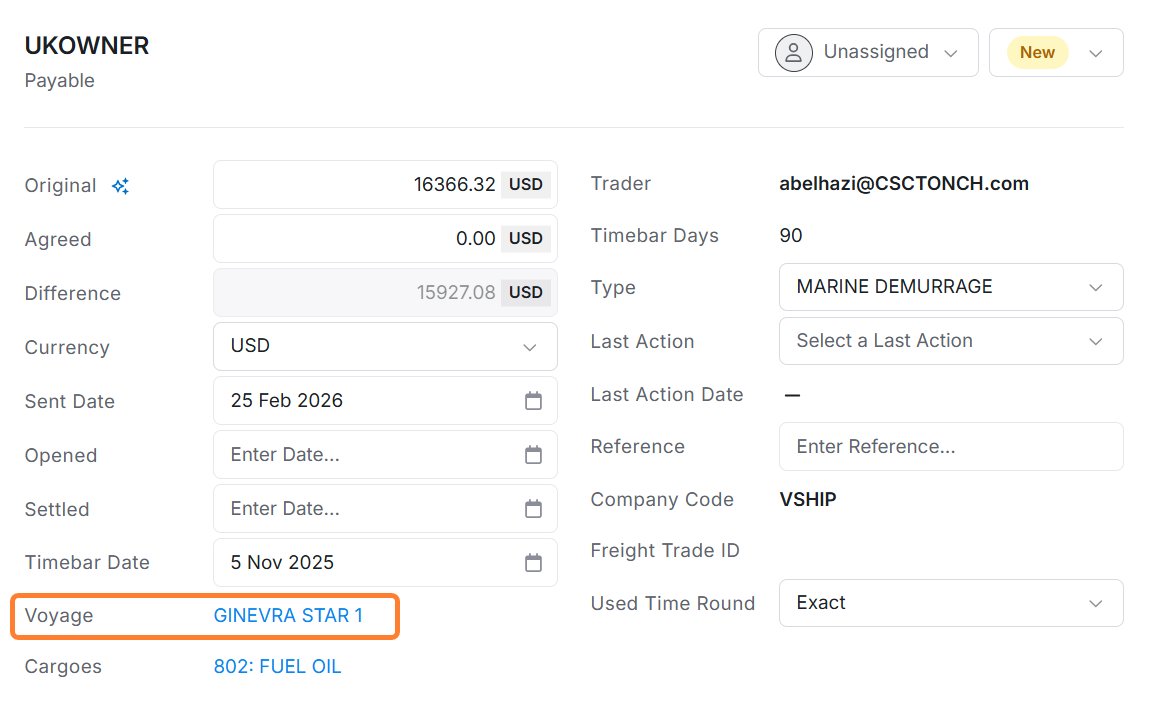Open the Timebar Date calendar icon
The width and height of the screenshot is (1150, 702).
tap(533, 563)
